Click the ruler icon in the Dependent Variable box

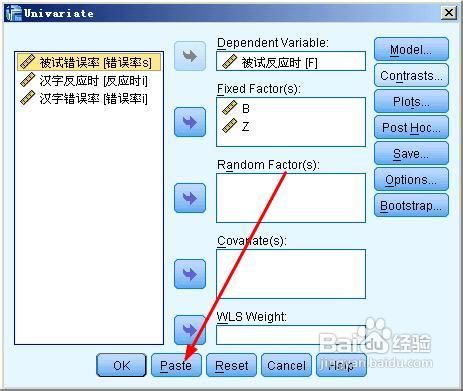pyautogui.click(x=229, y=62)
